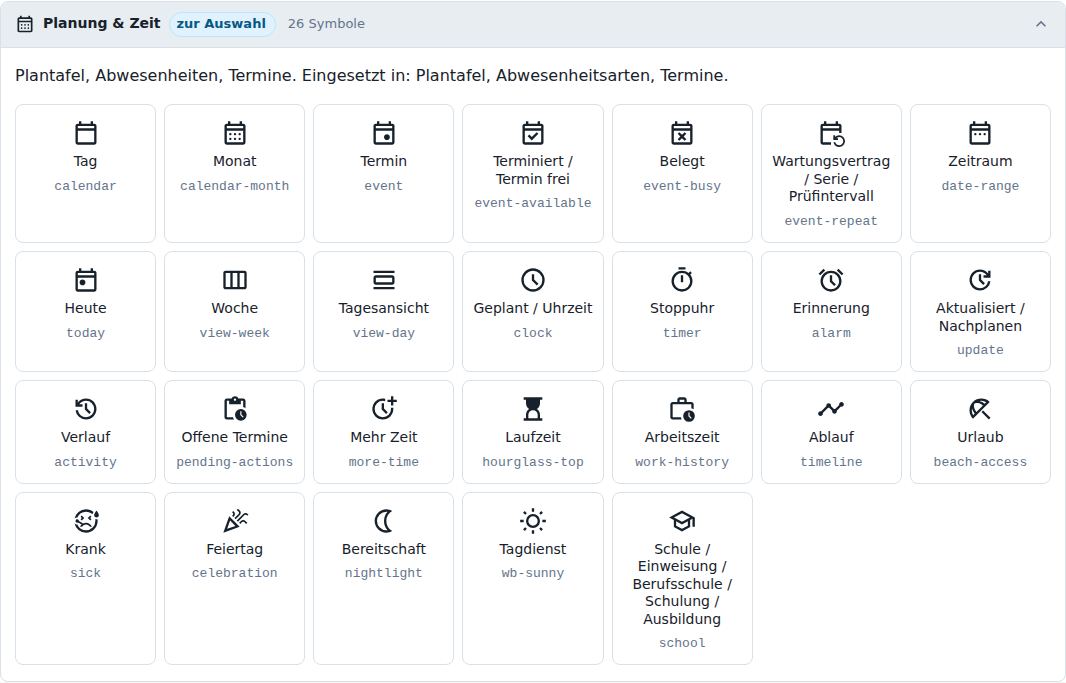Select the Zeitraum date-range icon
This screenshot has height=683, width=1066.
(980, 133)
